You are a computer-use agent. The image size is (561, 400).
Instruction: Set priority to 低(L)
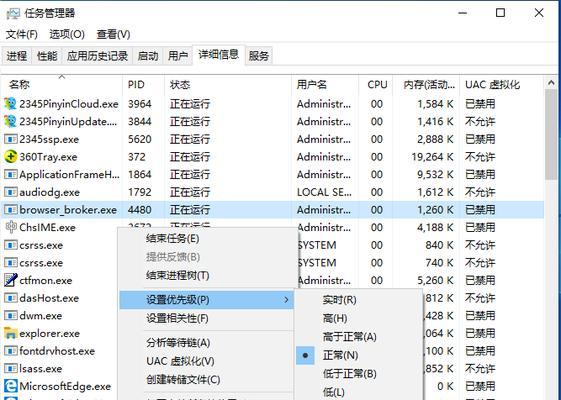(x=358, y=392)
